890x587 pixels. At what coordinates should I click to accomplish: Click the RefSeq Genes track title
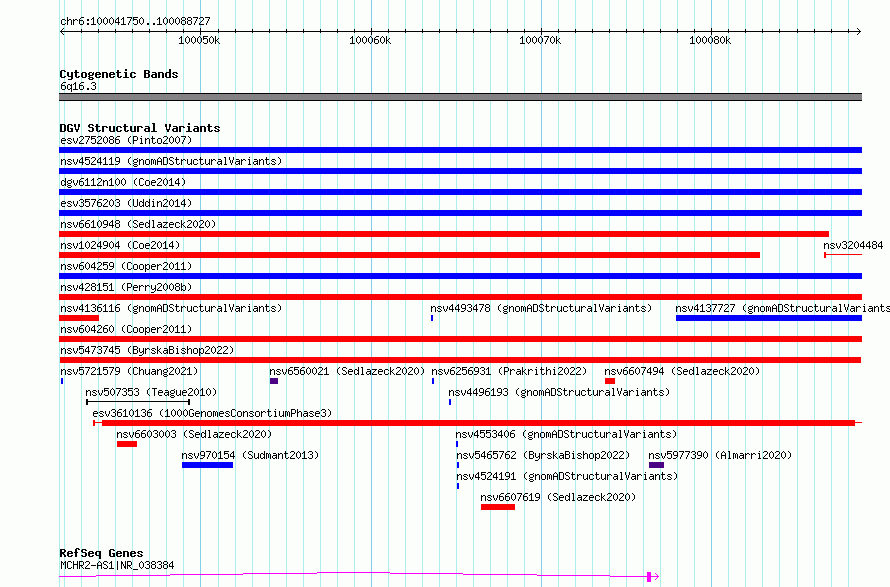(101, 553)
